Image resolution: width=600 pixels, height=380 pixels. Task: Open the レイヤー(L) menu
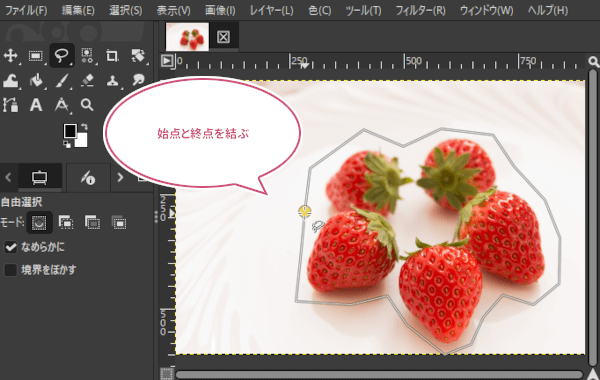pos(271,10)
